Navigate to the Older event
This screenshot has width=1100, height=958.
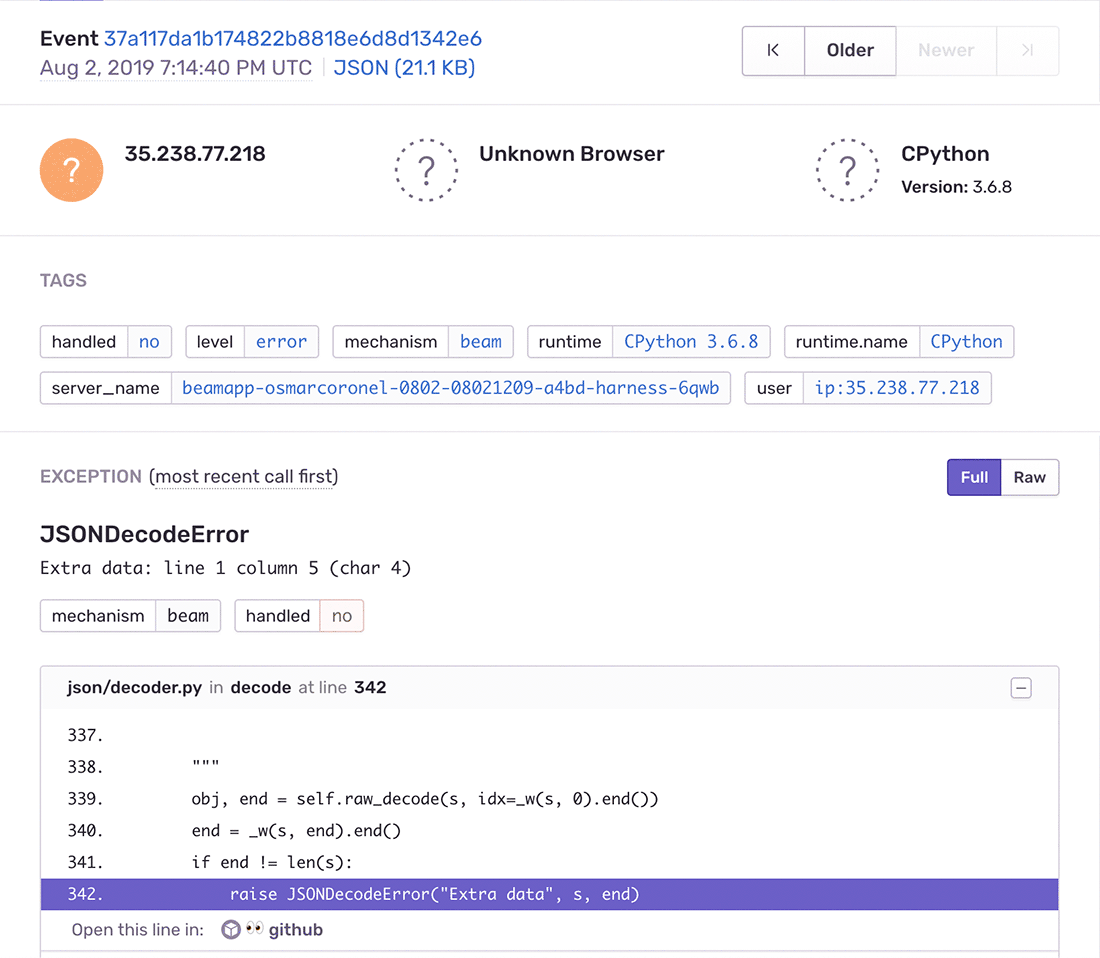point(850,50)
